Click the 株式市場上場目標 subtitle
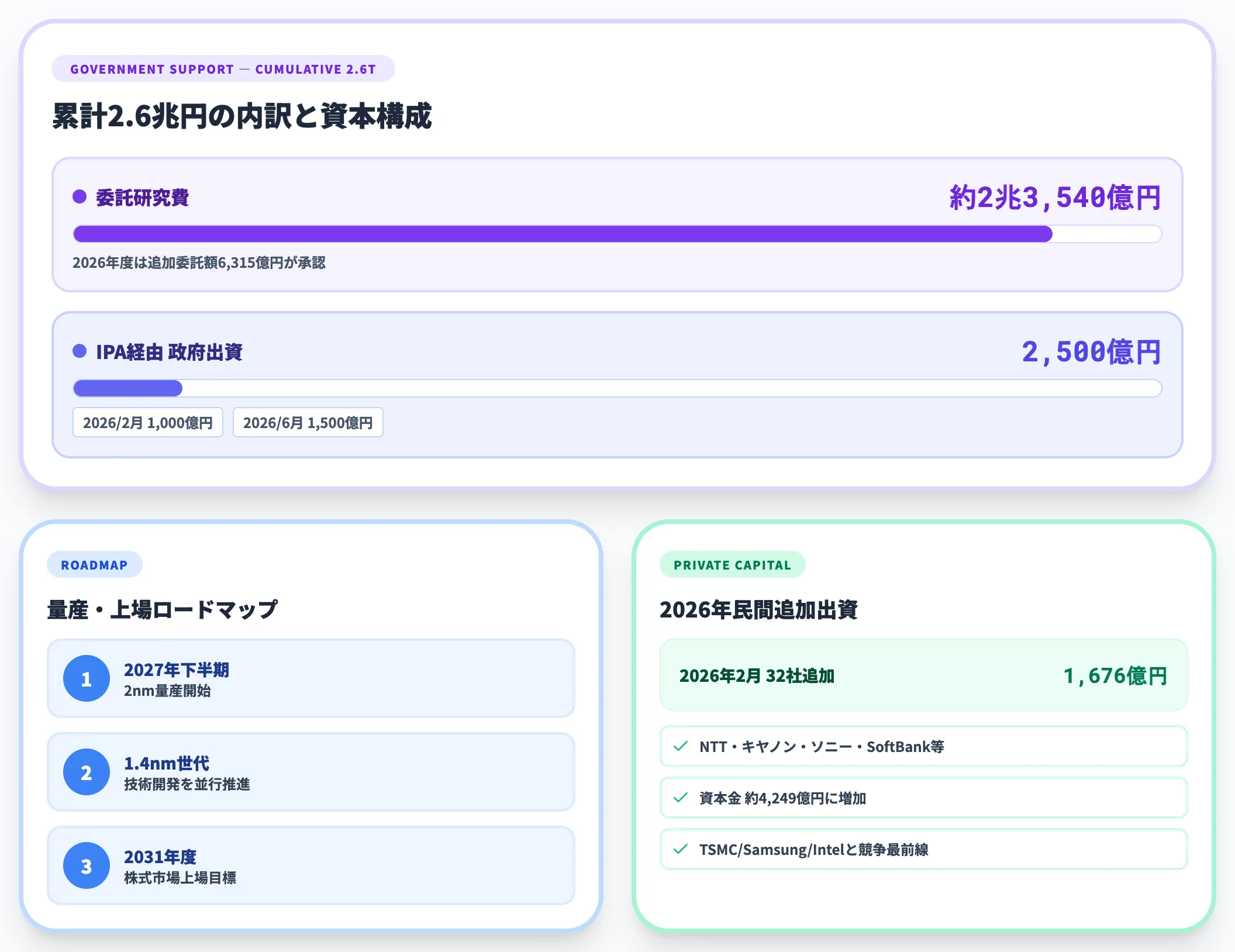Viewport: 1235px width, 952px height. 180,878
